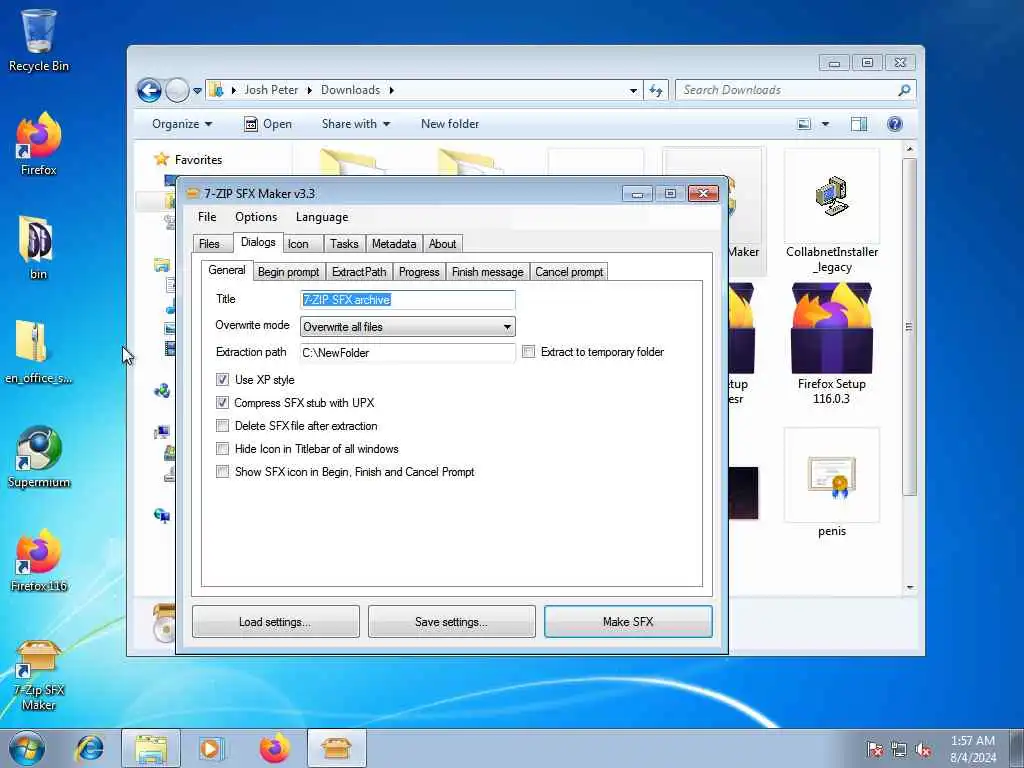
Task: Uncheck Use XP style
Action: click(x=223, y=379)
